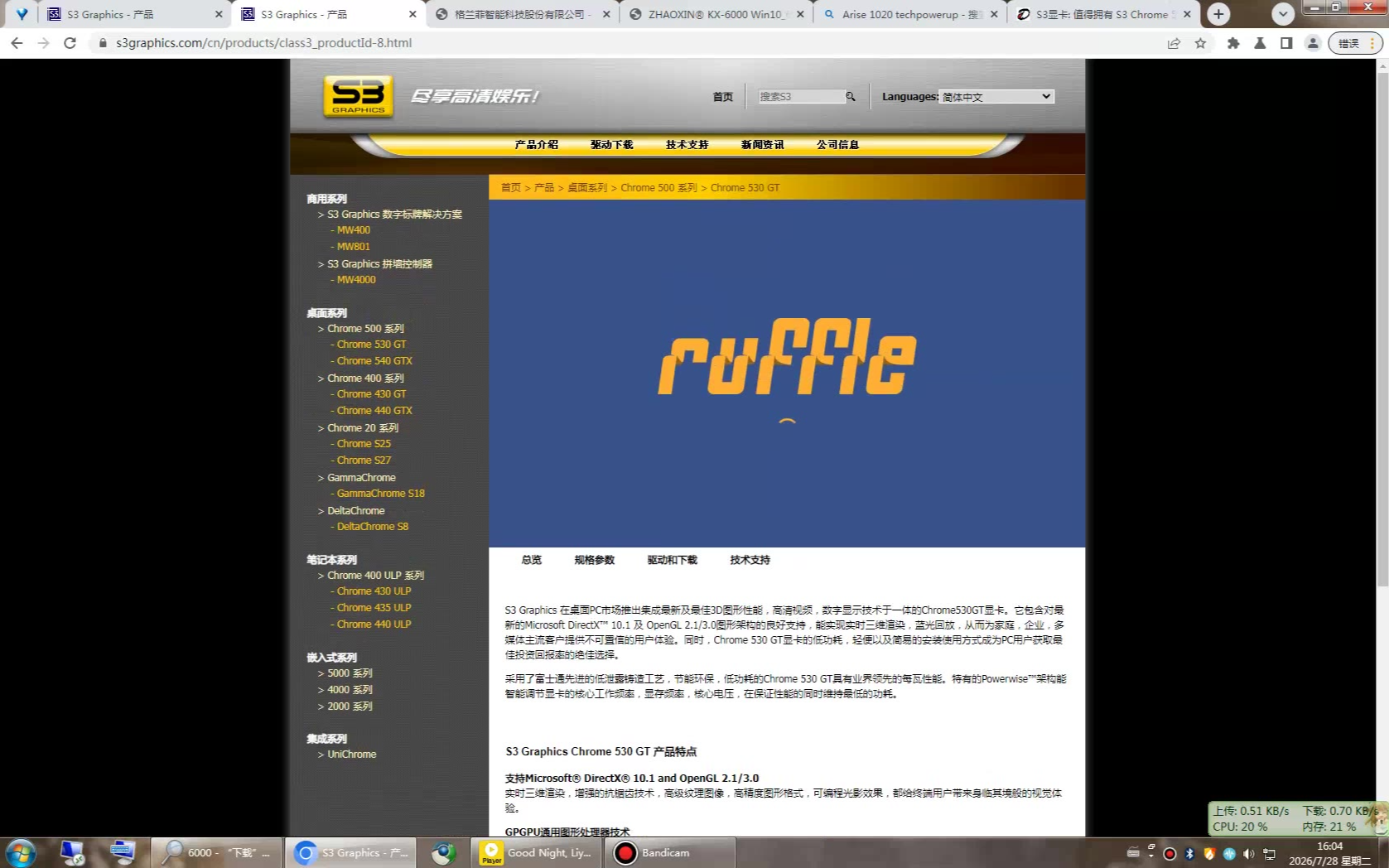The image size is (1389, 868).
Task: Open the Chrome 435 ULP sidebar link
Action: tap(374, 608)
